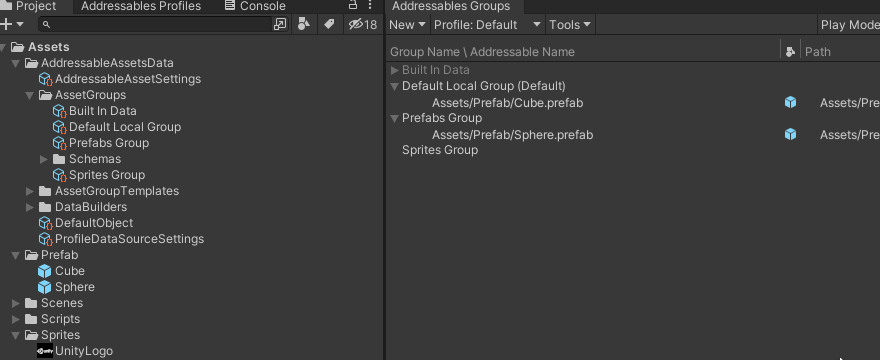This screenshot has width=880, height=360.
Task: Open the New group dropdown
Action: [407, 25]
